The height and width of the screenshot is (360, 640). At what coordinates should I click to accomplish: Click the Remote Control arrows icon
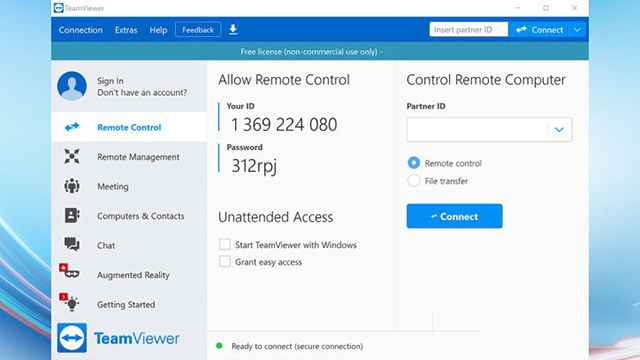(72, 127)
